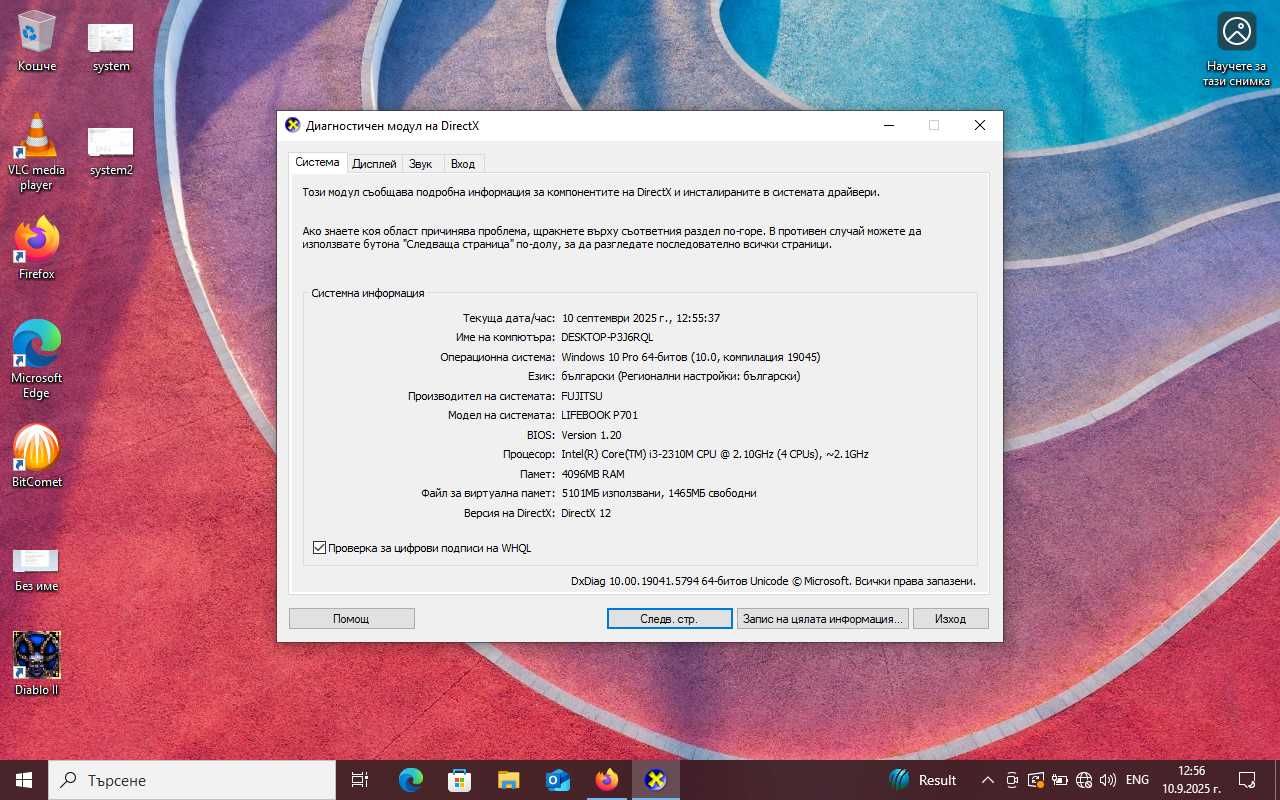Expand the hidden system tray icons chevron
The height and width of the screenshot is (800, 1280).
[x=988, y=780]
